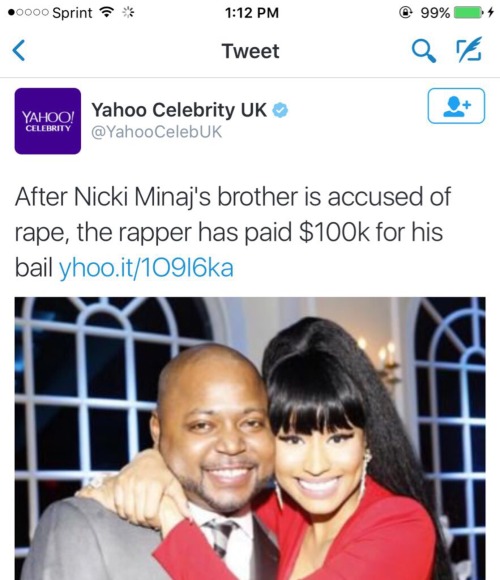The width and height of the screenshot is (500, 580).
Task: Tap the 1:12 PM clock
Action: pyautogui.click(x=251, y=13)
